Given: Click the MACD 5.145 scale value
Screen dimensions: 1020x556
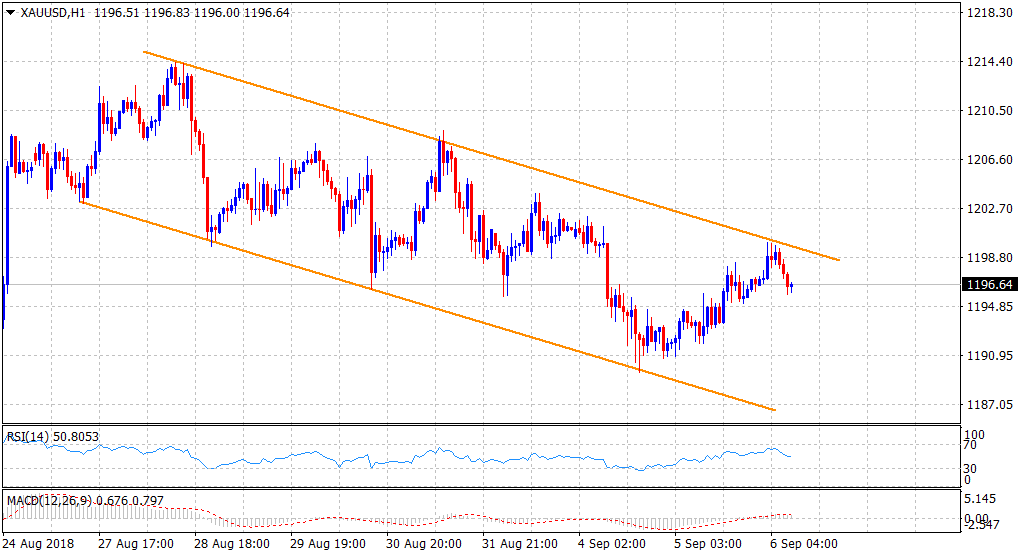Looking at the screenshot, I should pos(978,498).
